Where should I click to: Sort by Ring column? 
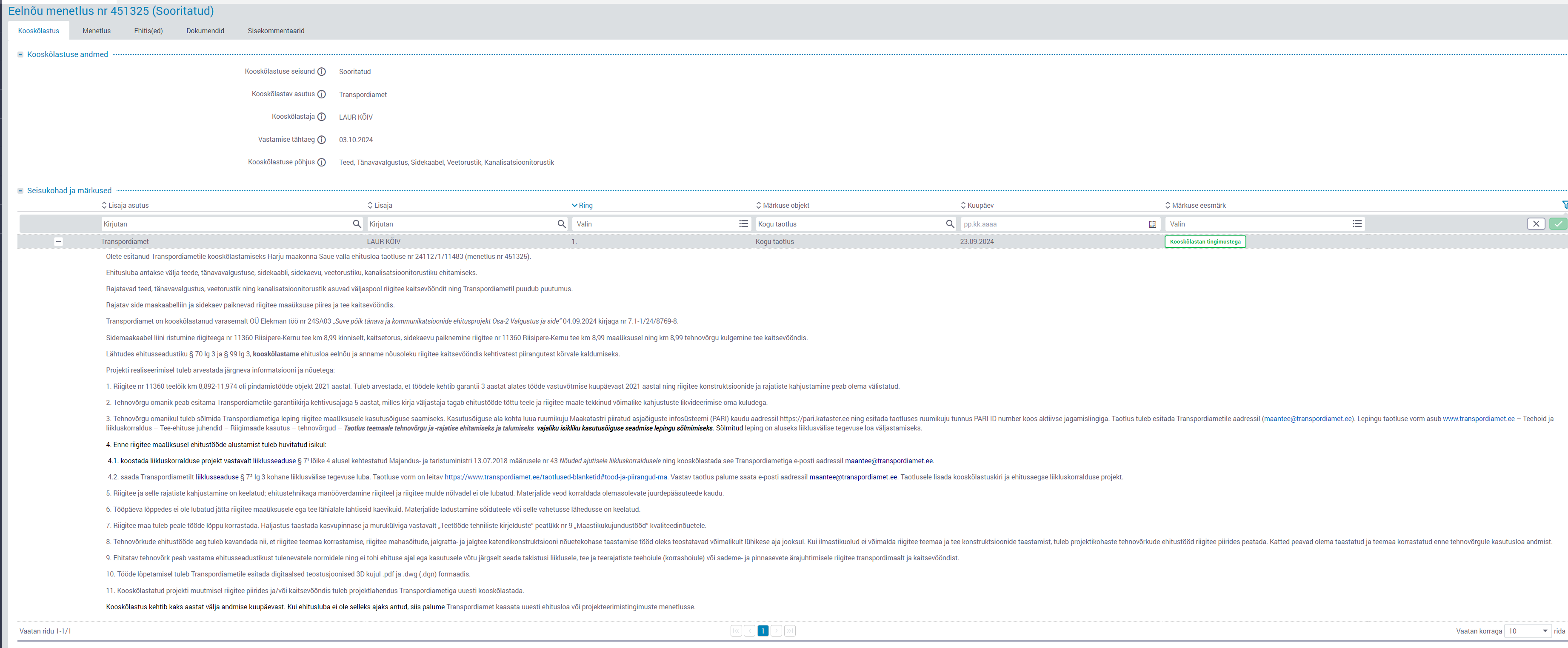[x=582, y=205]
